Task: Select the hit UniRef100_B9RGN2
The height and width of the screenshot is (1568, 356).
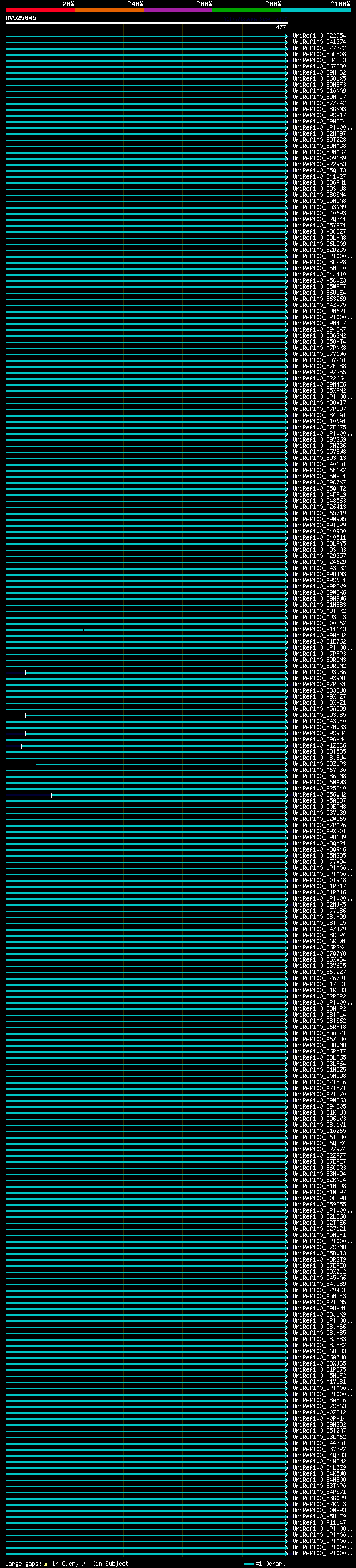Action: click(319, 666)
